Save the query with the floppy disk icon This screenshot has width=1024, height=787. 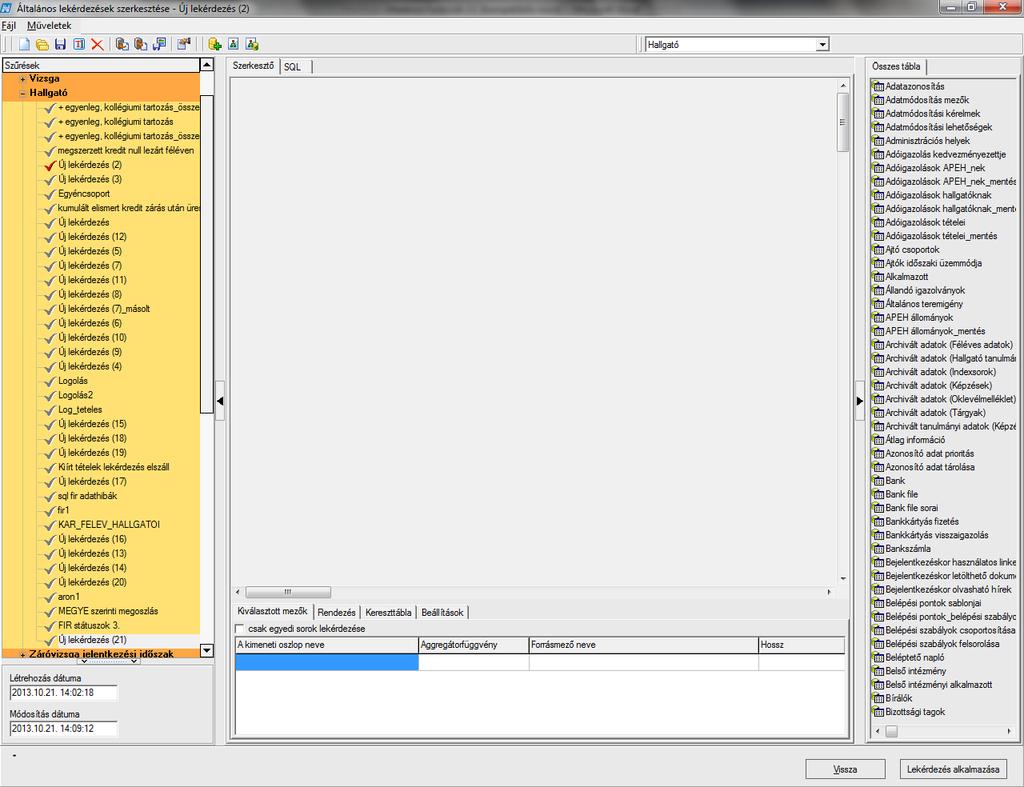point(60,44)
